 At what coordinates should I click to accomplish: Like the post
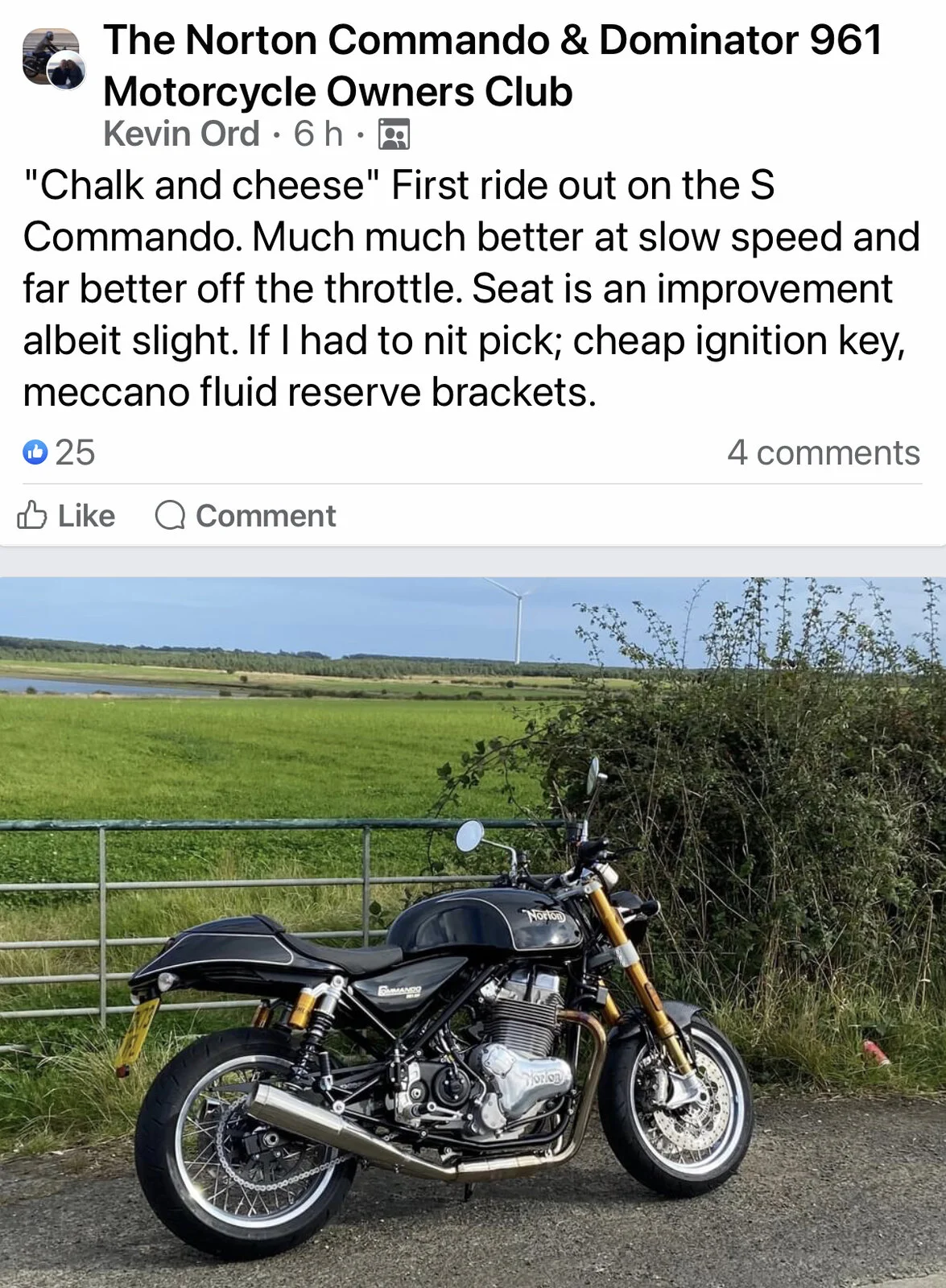pos(66,515)
